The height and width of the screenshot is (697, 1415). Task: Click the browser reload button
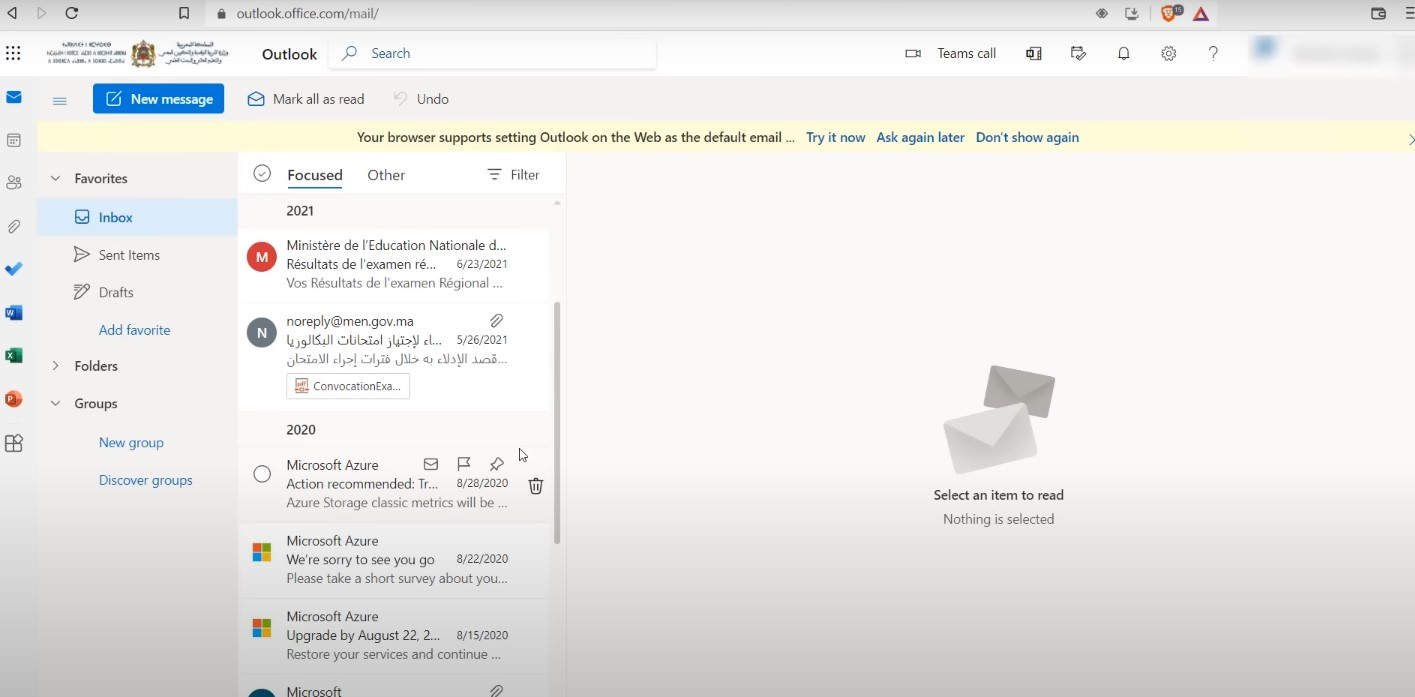pyautogui.click(x=71, y=13)
